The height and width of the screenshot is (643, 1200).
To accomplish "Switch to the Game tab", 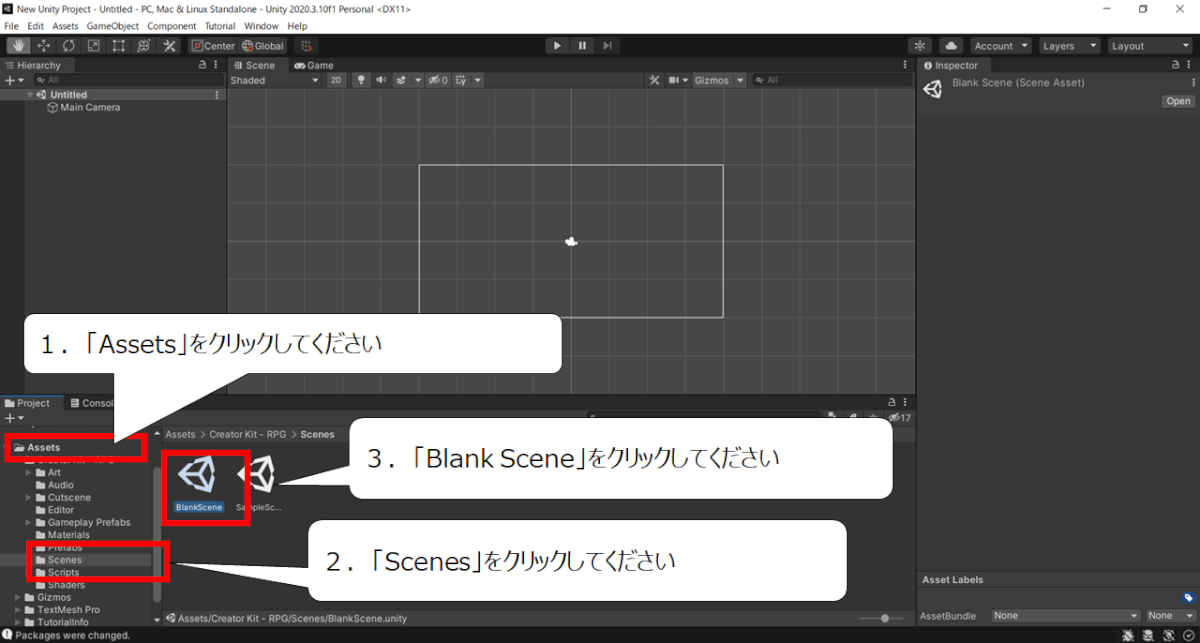I will pyautogui.click(x=314, y=66).
